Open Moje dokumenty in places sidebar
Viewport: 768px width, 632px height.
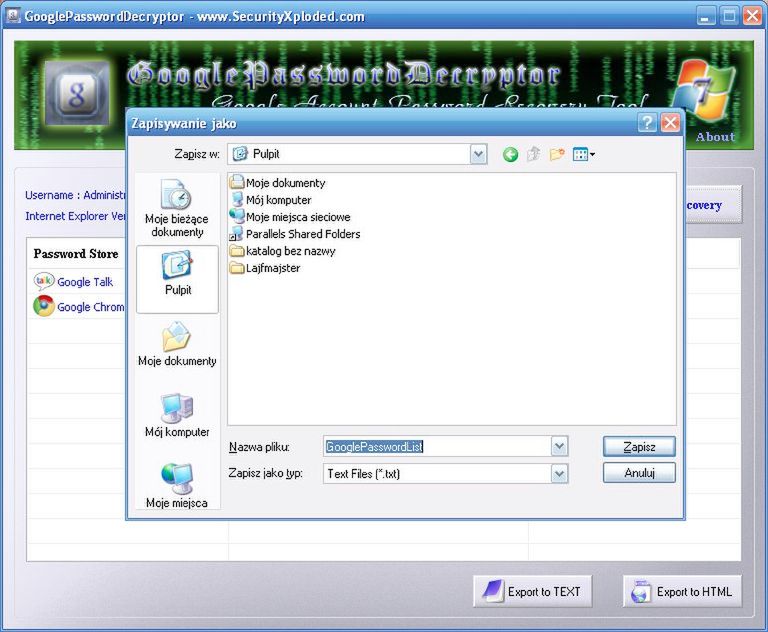(x=177, y=344)
